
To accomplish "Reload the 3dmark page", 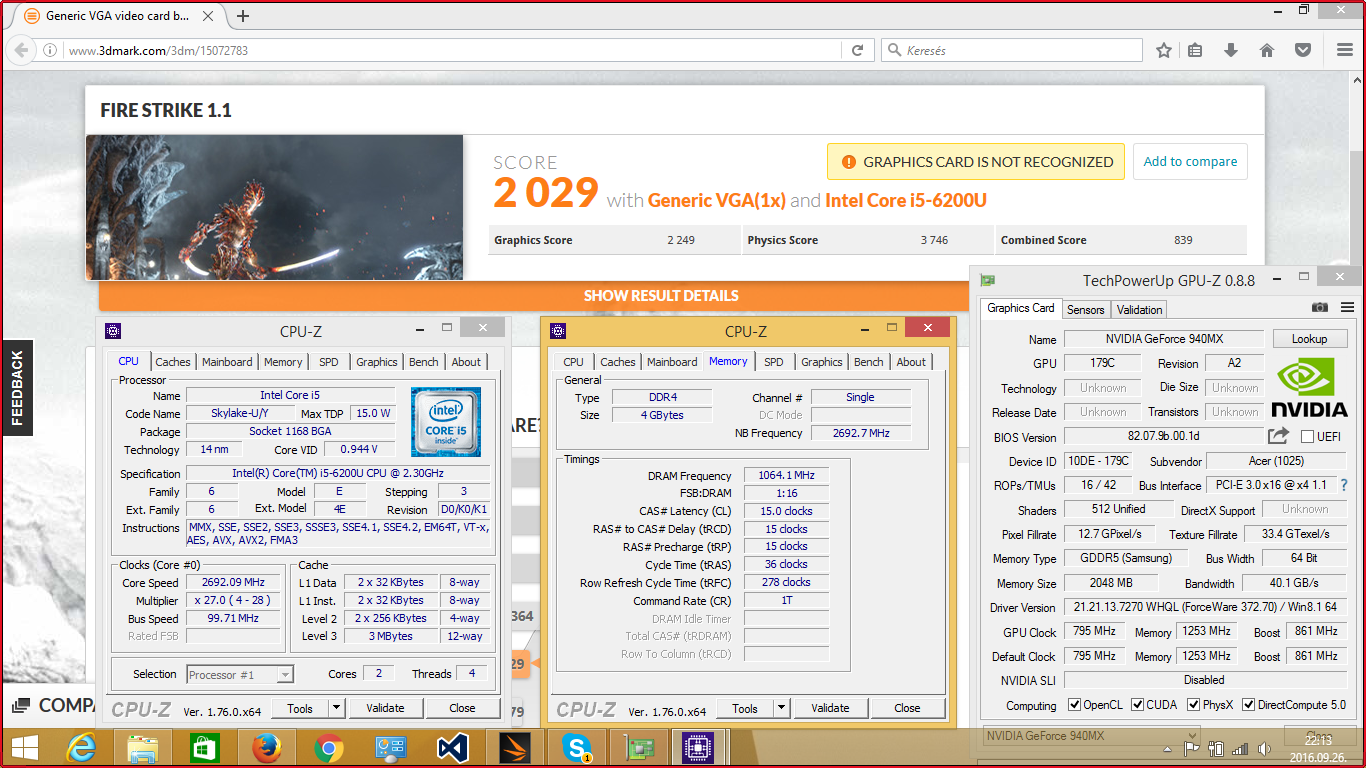I will tap(857, 50).
